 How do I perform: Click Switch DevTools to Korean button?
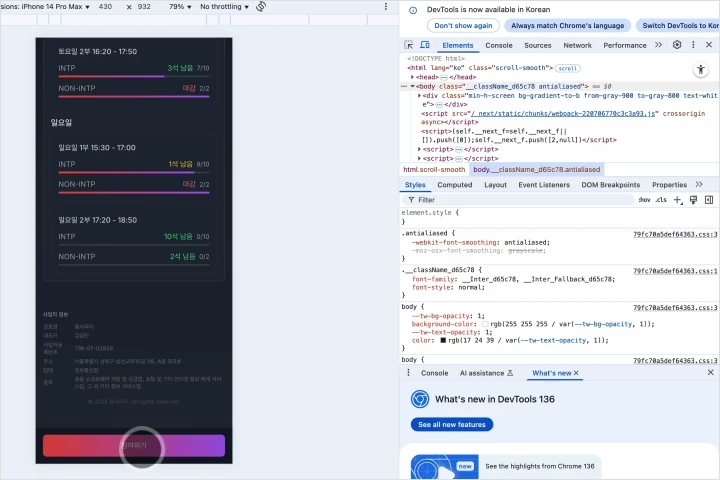pyautogui.click(x=678, y=26)
